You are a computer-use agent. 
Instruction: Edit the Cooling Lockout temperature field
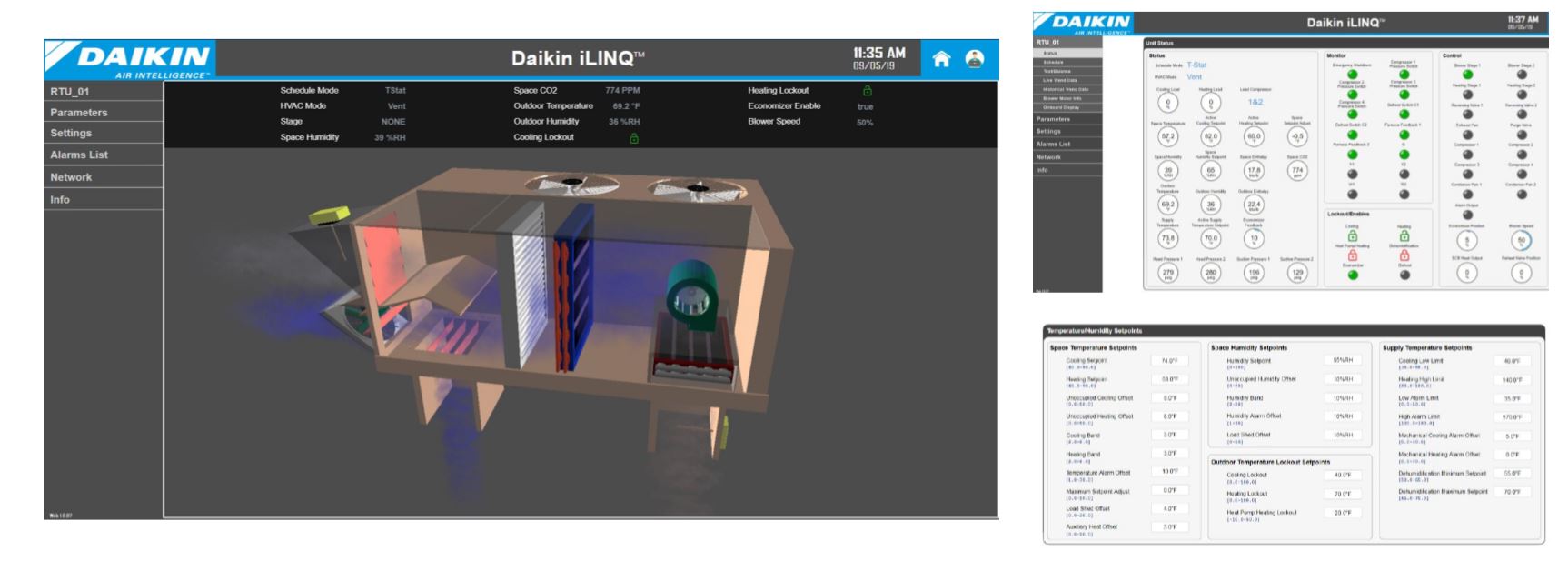click(1343, 475)
